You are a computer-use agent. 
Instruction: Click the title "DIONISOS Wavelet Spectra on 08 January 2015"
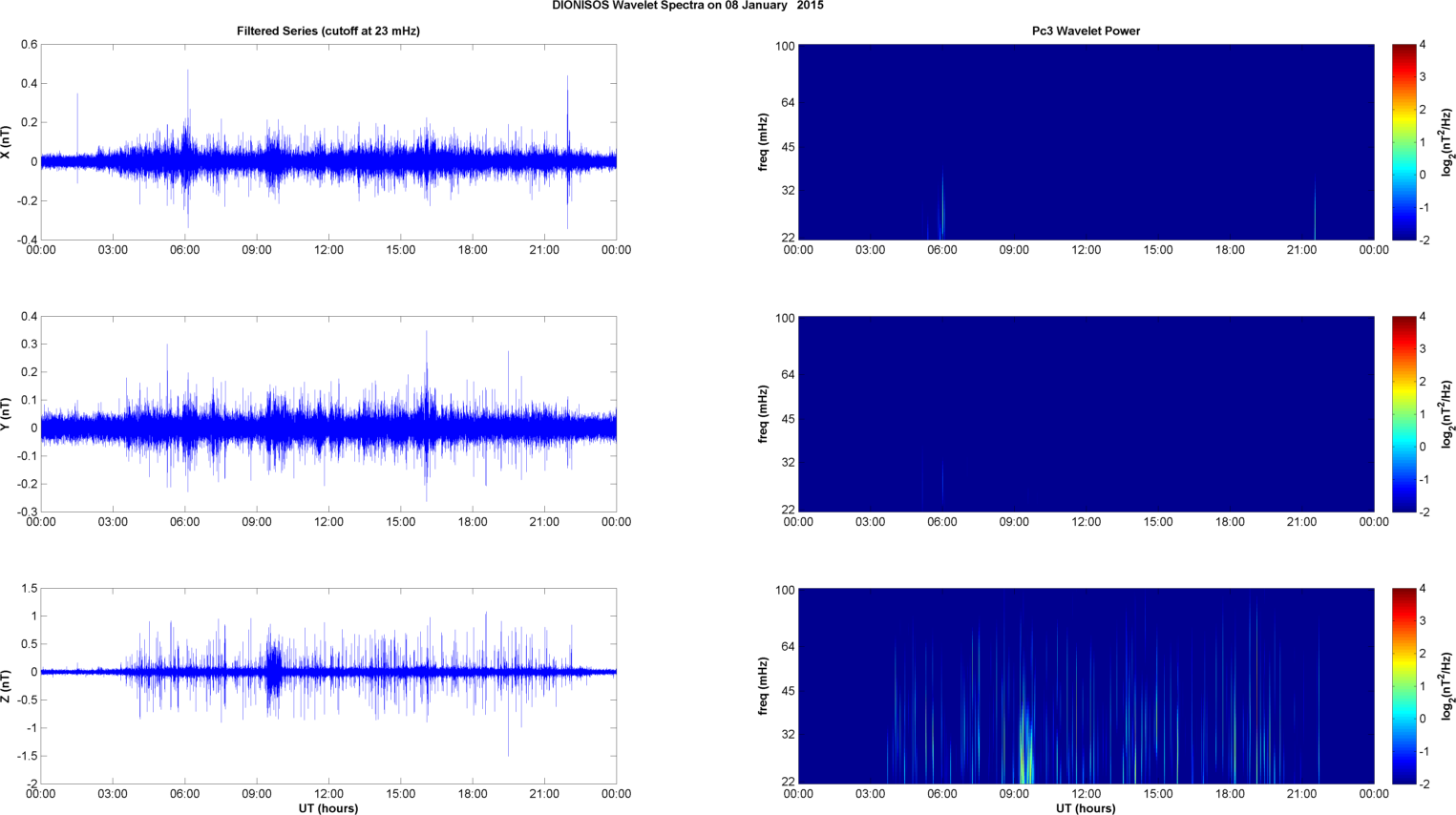tap(687, 6)
